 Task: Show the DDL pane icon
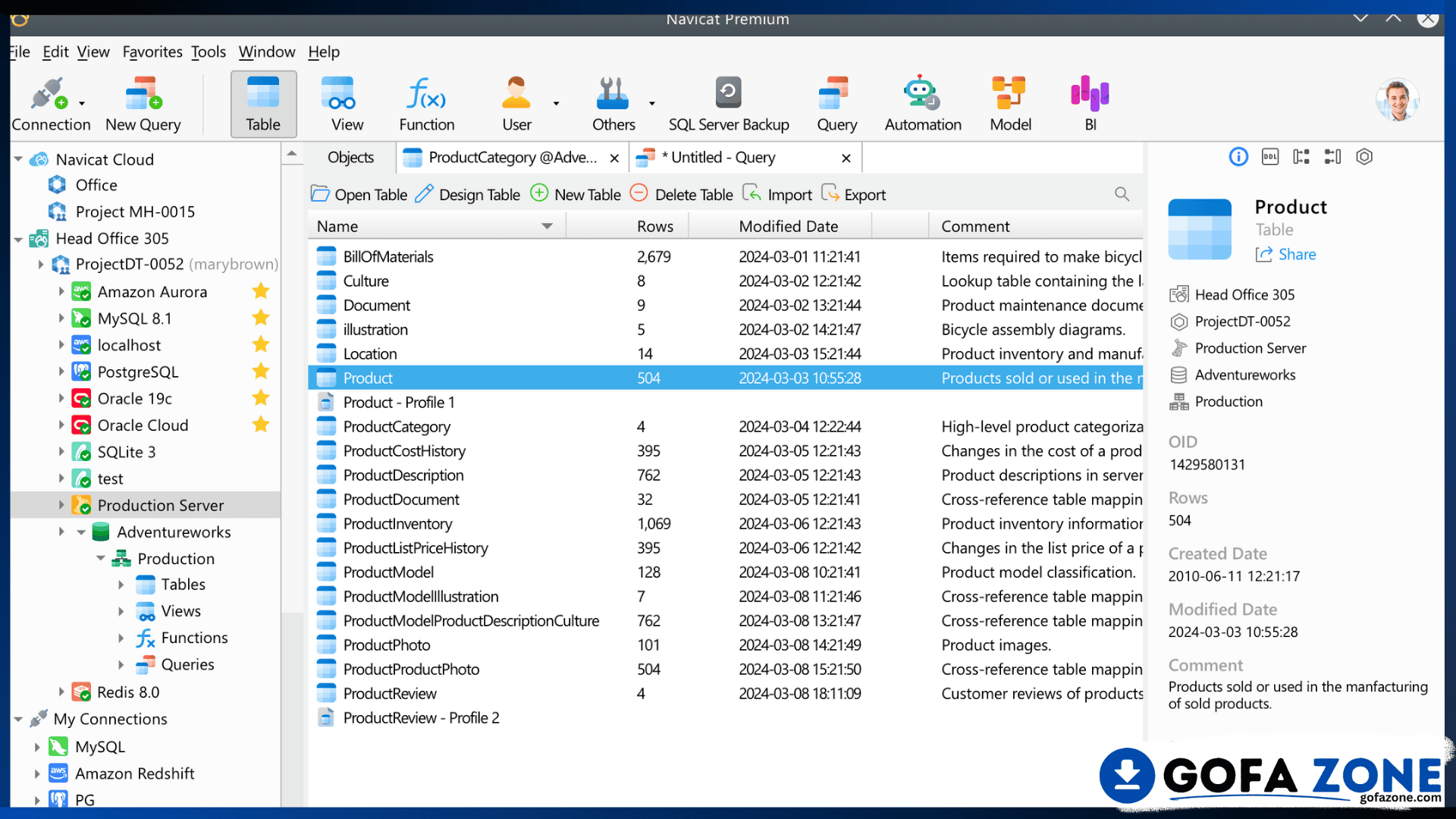pos(1270,157)
